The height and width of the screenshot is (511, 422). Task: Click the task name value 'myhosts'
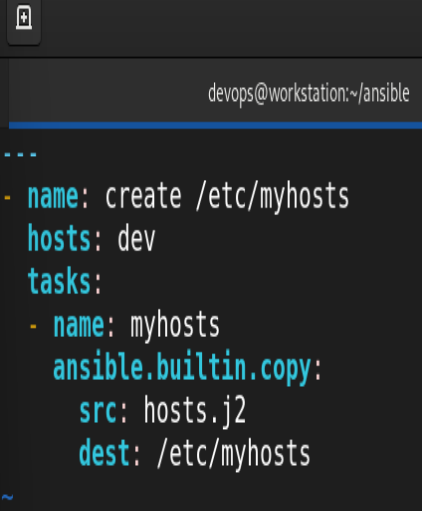click(x=175, y=325)
